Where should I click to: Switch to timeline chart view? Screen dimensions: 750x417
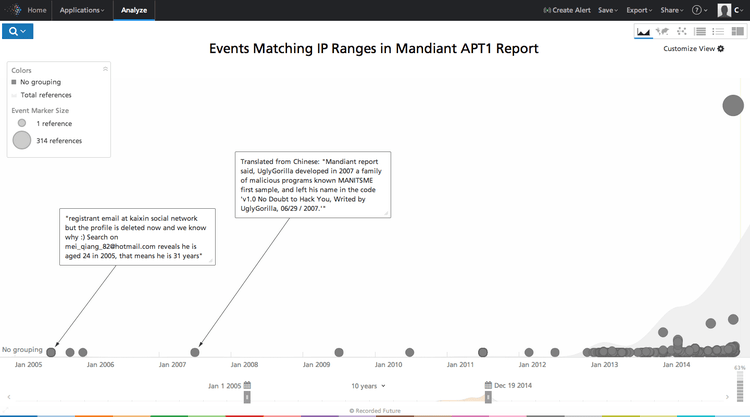pos(643,32)
